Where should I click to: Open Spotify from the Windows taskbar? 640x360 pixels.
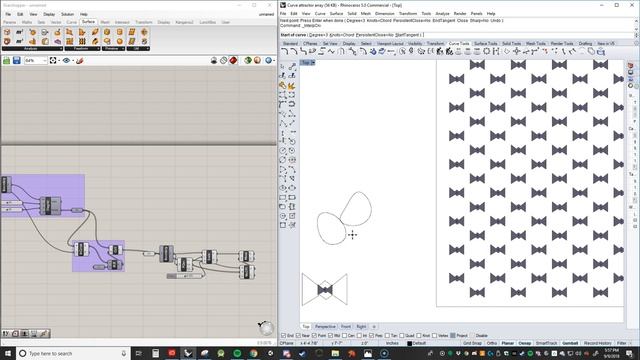(237, 353)
